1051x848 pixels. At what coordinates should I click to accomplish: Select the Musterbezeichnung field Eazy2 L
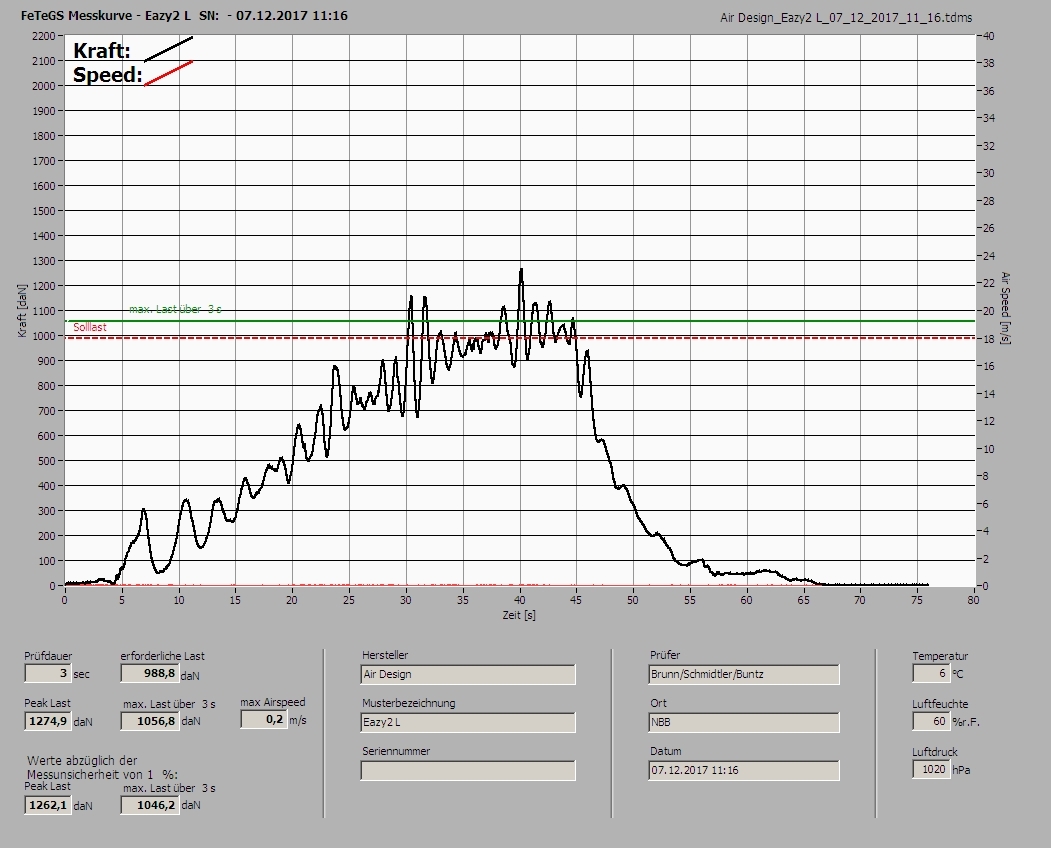click(468, 723)
